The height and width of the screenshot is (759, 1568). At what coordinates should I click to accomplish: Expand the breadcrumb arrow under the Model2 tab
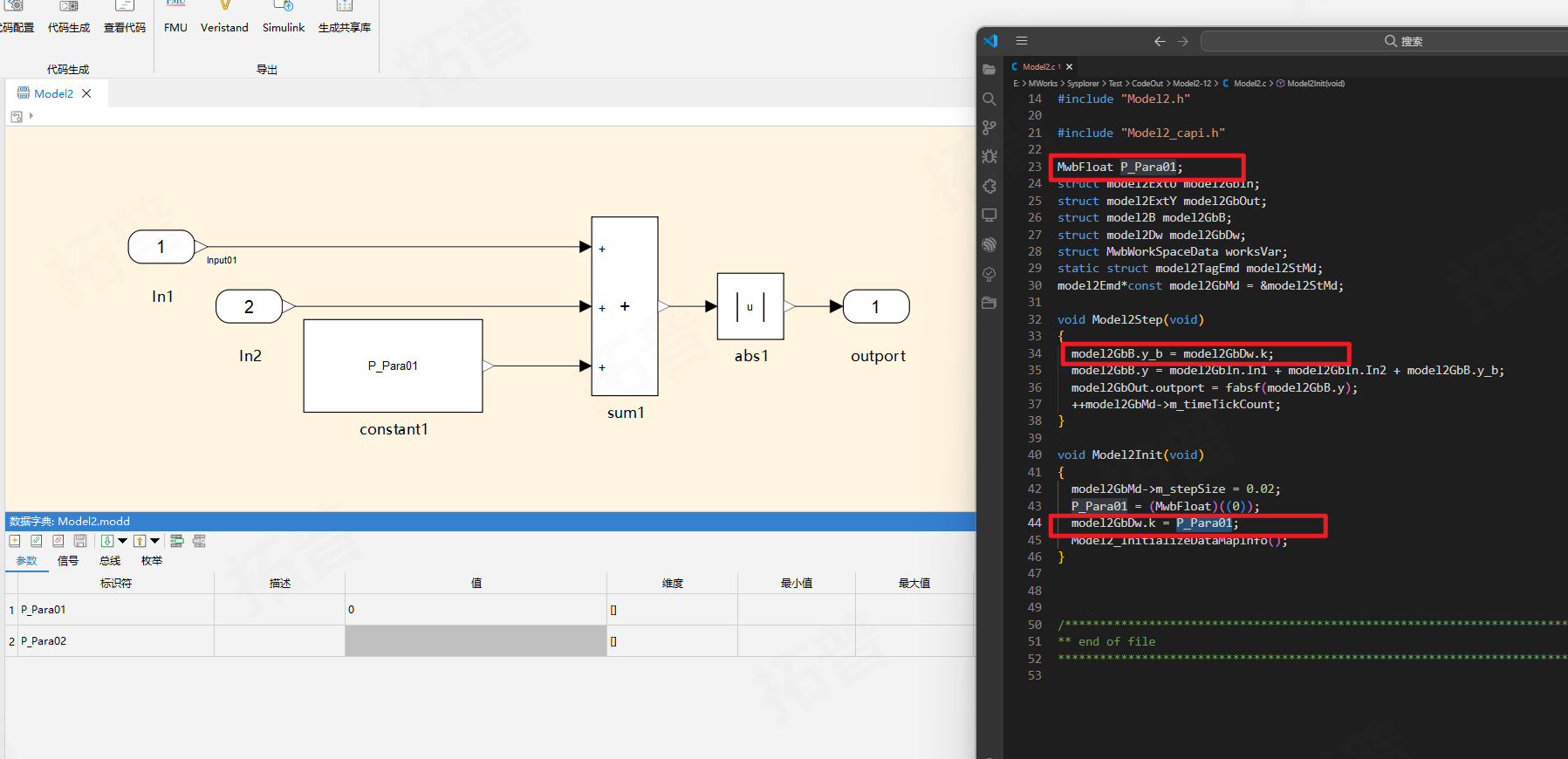tap(31, 115)
